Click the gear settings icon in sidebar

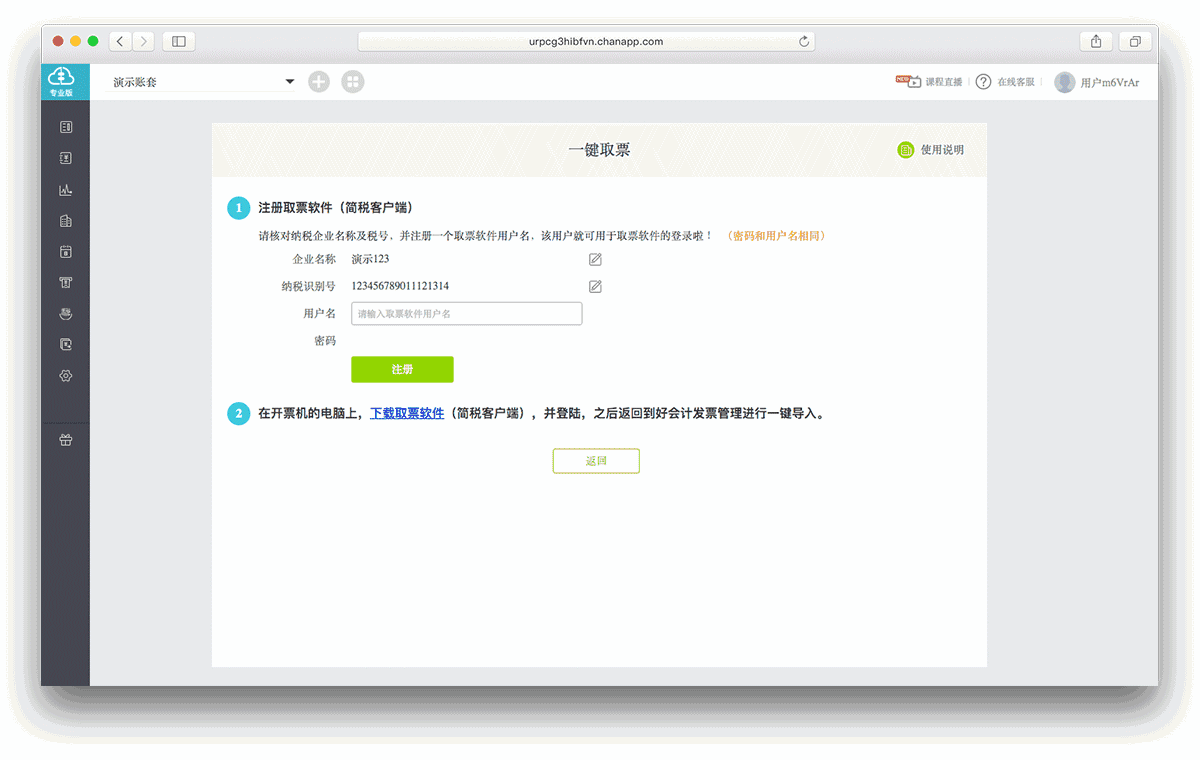[66, 376]
